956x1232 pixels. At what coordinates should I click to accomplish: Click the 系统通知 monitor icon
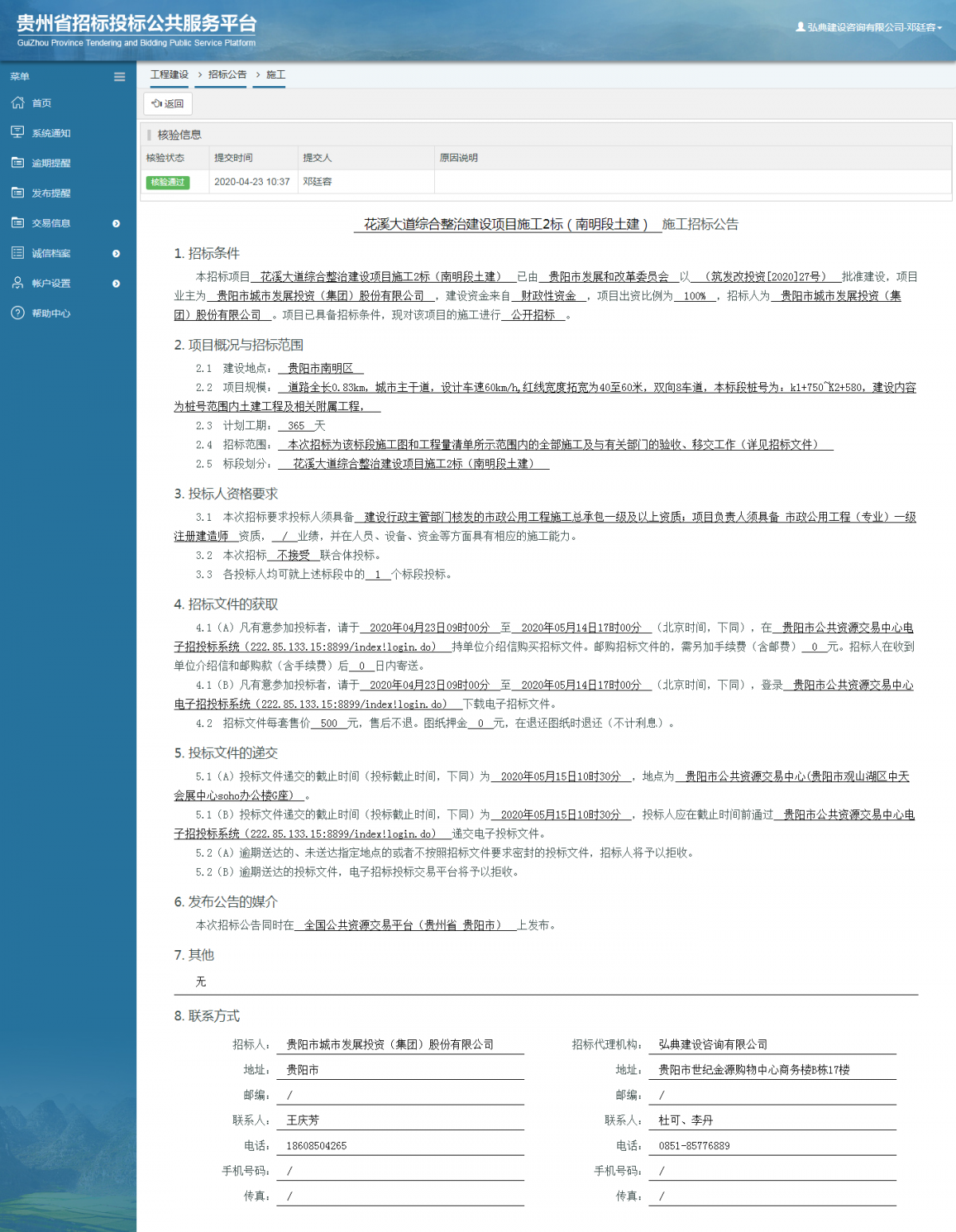coord(18,132)
